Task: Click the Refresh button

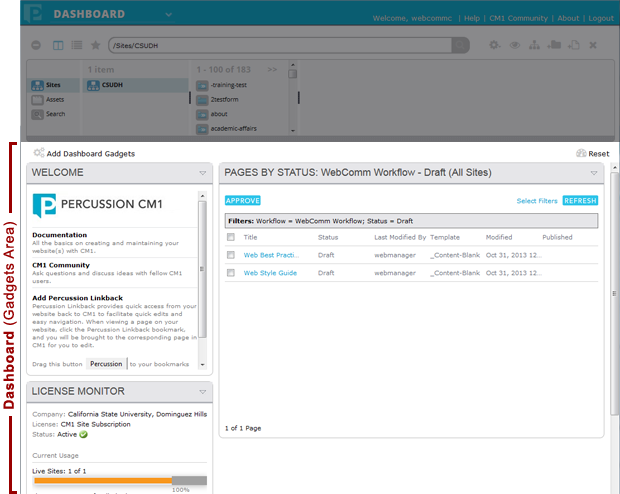Action: tap(580, 201)
